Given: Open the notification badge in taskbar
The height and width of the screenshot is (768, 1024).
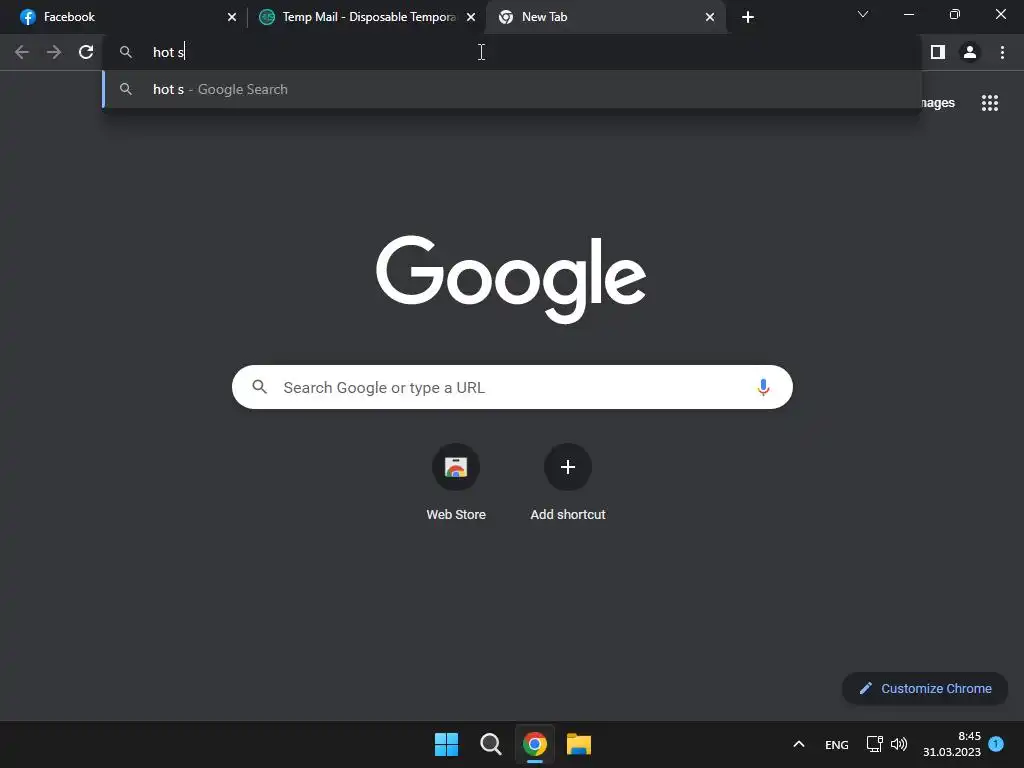Looking at the screenshot, I should tap(996, 744).
